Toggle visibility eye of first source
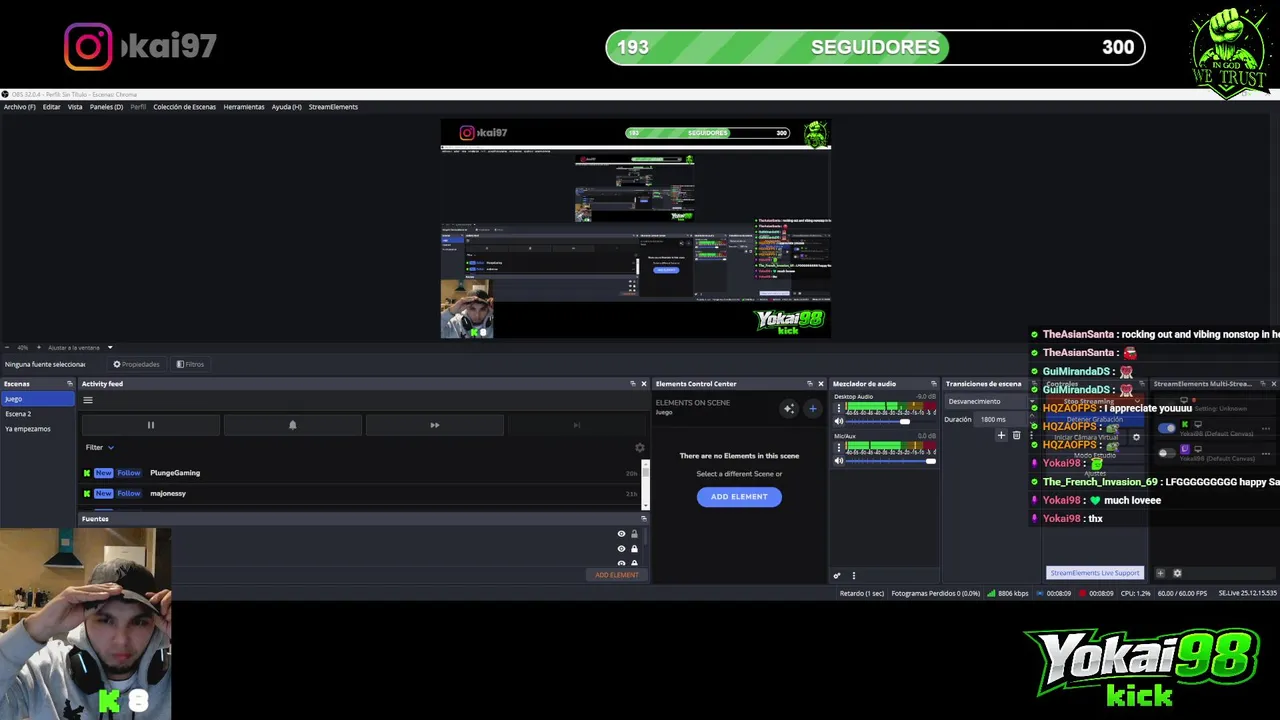Image resolution: width=1280 pixels, height=720 pixels. pos(621,534)
